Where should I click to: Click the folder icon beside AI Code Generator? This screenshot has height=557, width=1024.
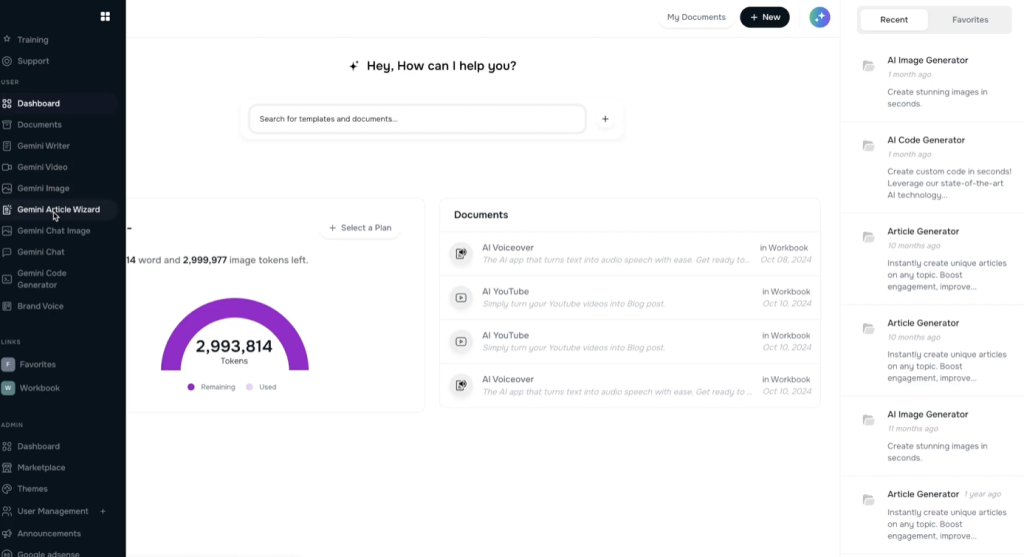[868, 146]
